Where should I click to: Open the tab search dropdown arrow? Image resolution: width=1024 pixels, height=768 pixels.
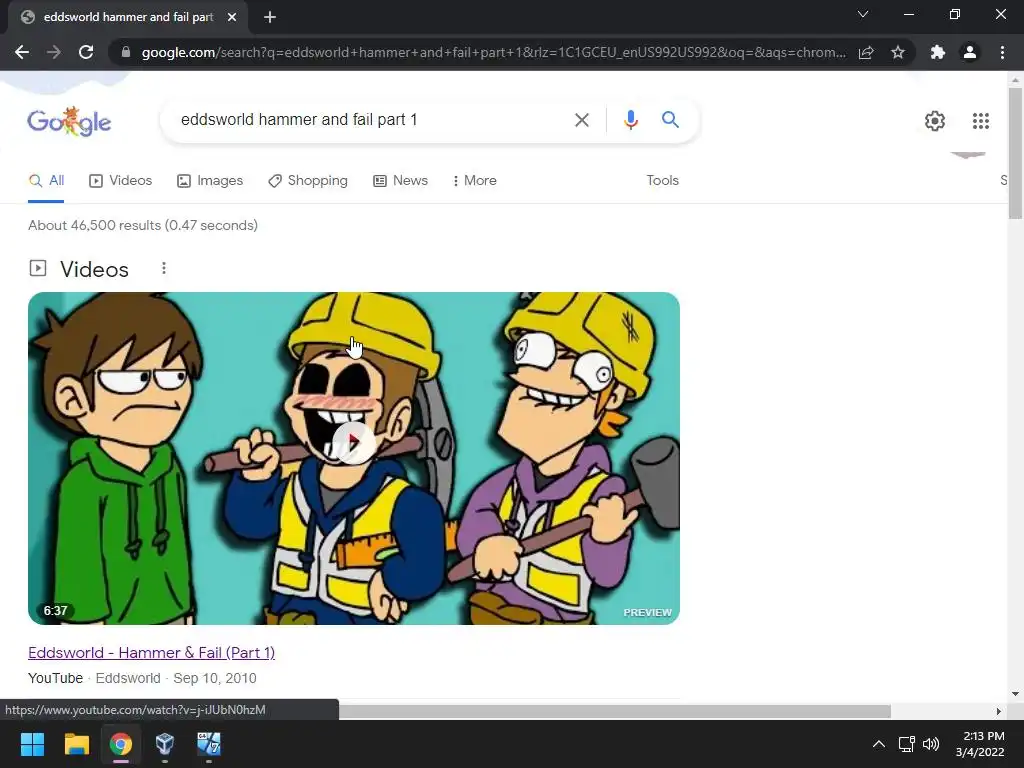coord(863,14)
